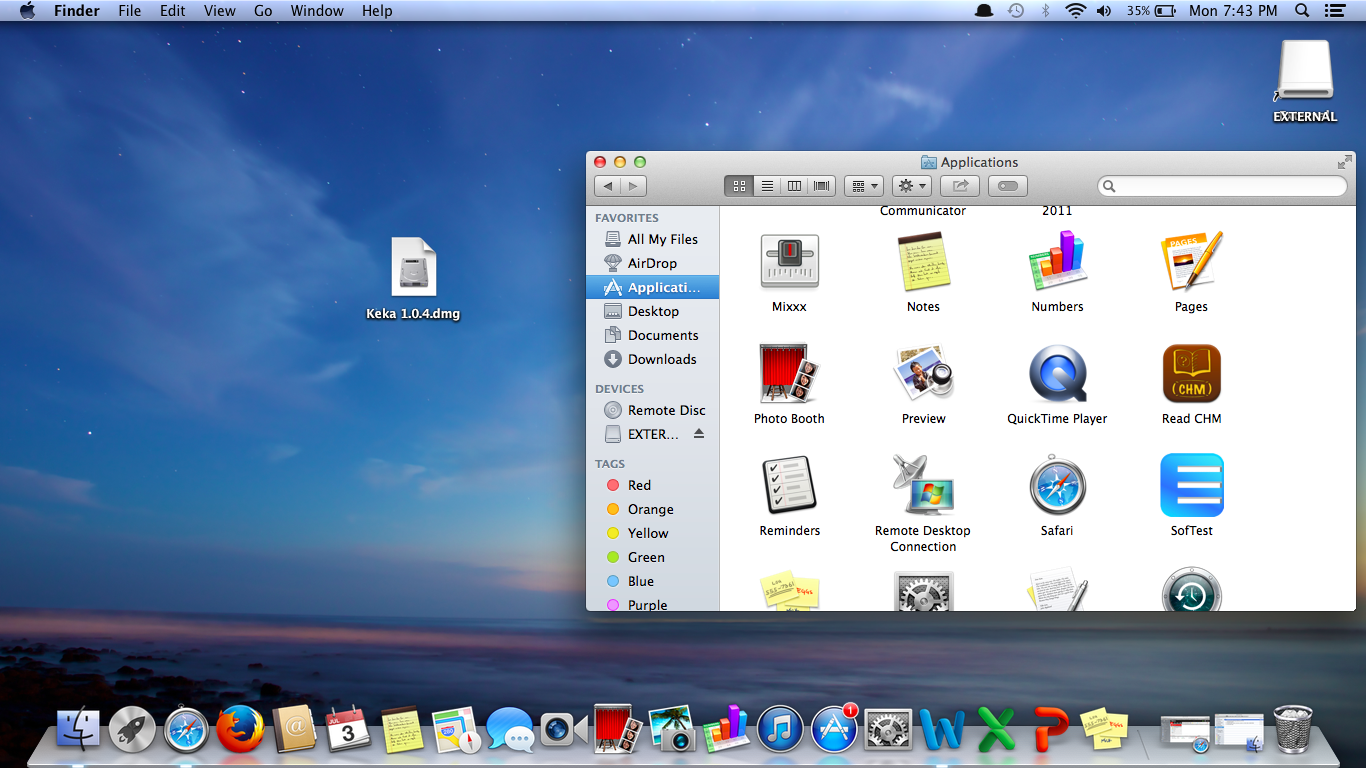The width and height of the screenshot is (1366, 768).
Task: Open Launchpad from the Dock
Action: (132, 730)
